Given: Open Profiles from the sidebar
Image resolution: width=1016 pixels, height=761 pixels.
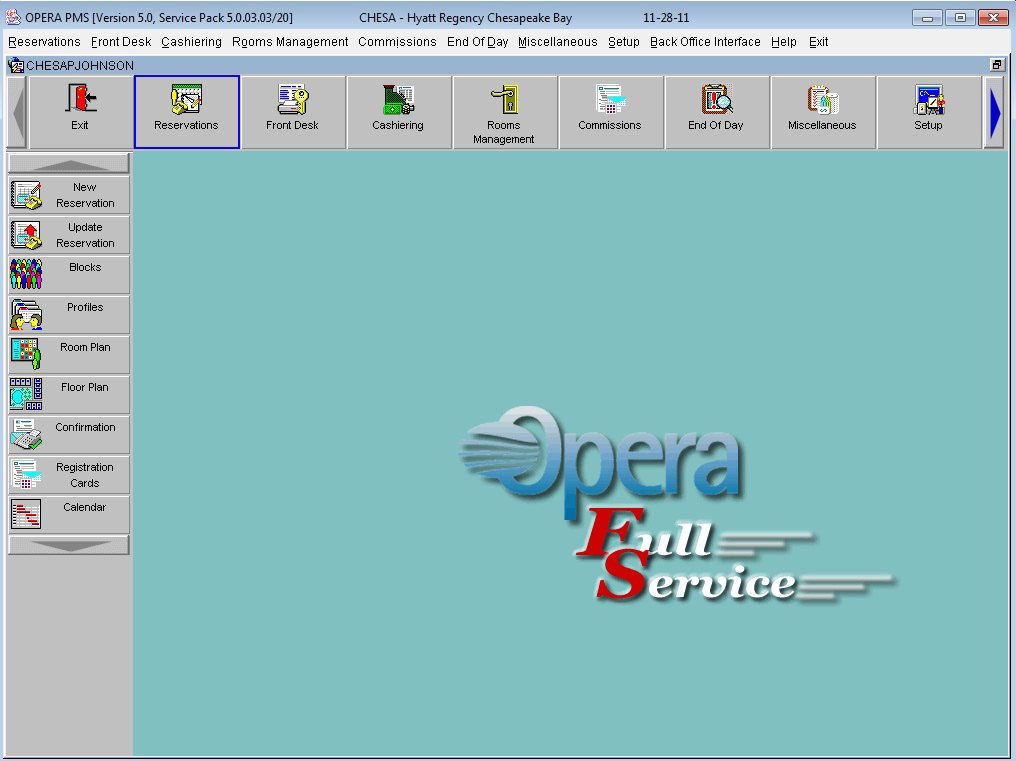Looking at the screenshot, I should tap(69, 315).
